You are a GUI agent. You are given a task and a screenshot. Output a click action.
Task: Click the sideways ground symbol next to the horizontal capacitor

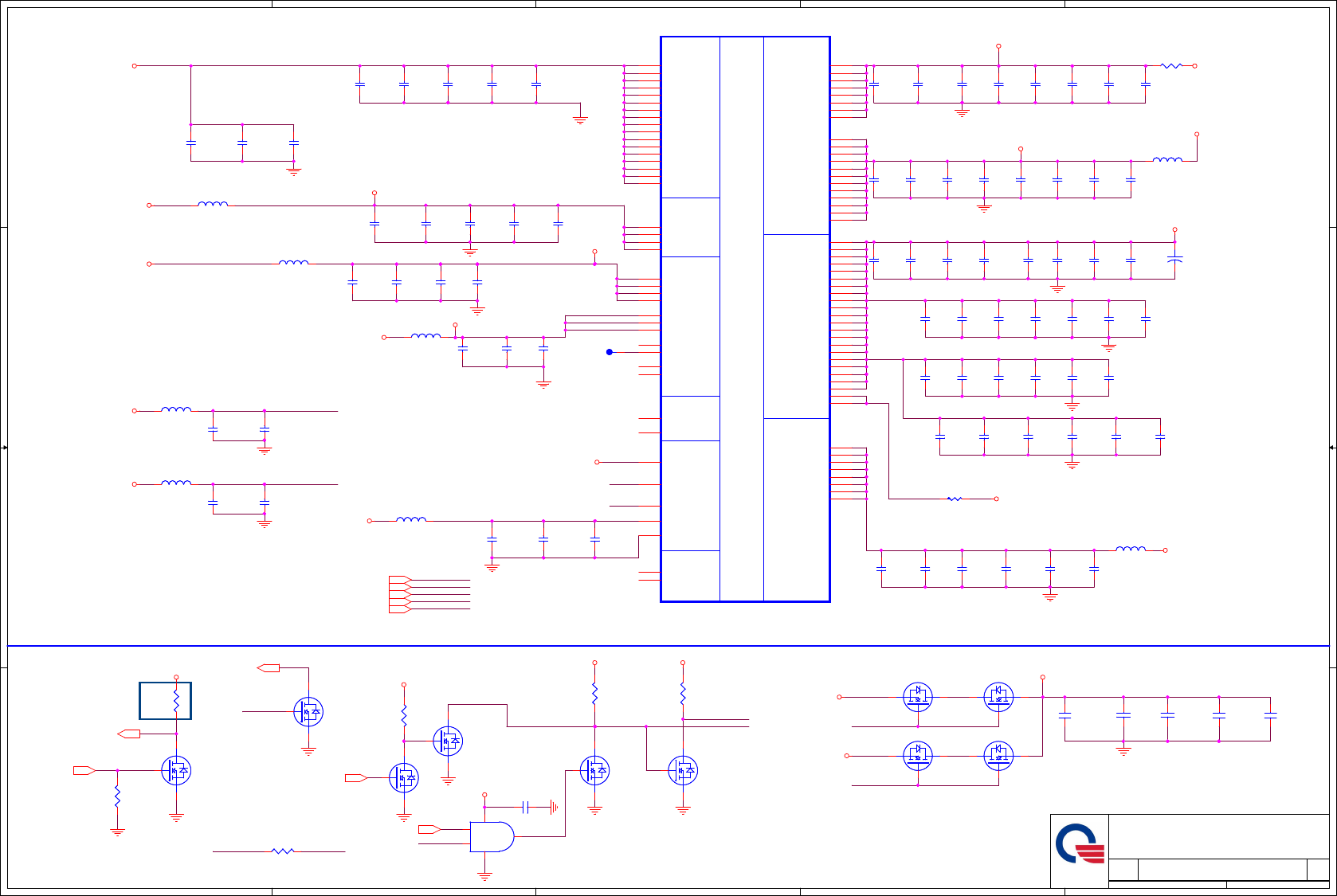click(553, 808)
